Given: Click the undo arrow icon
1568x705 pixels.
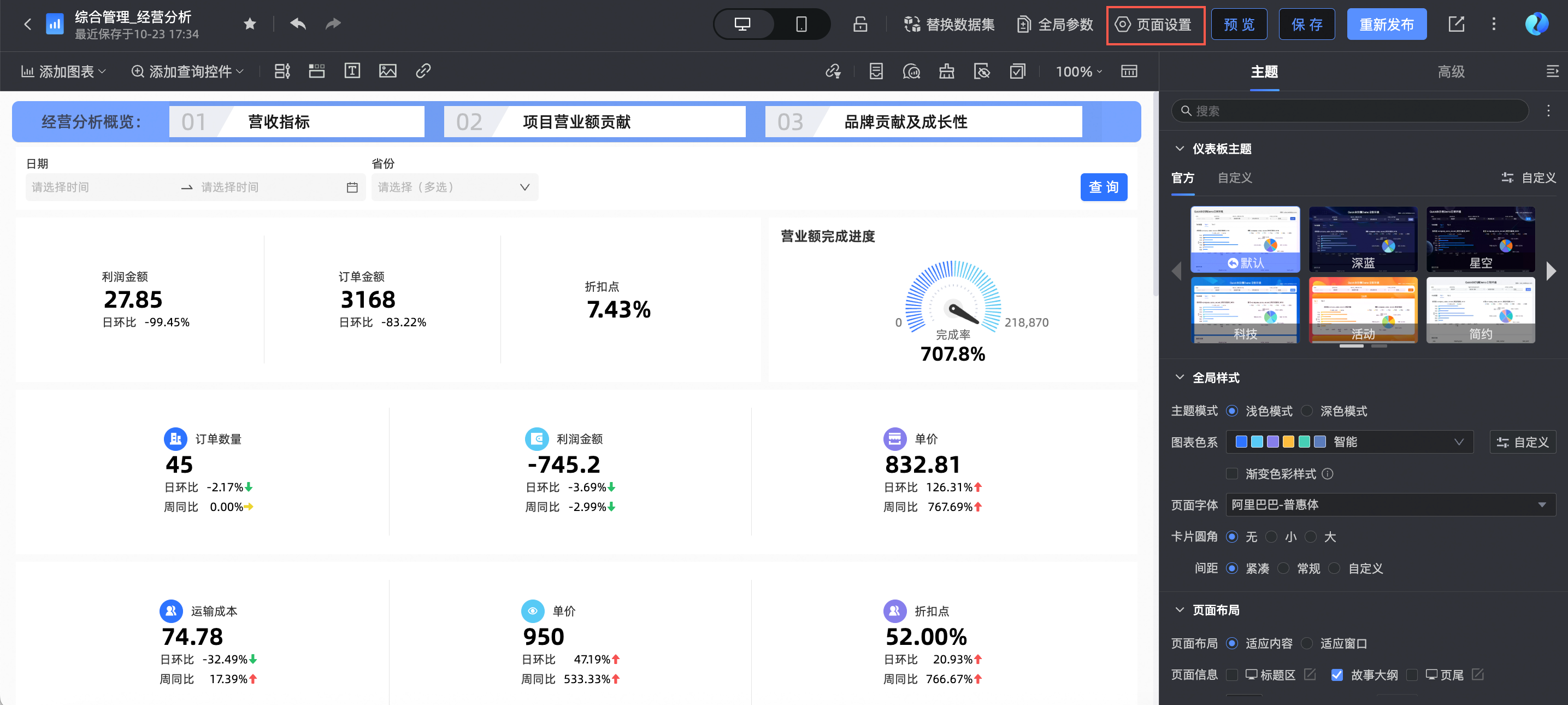Looking at the screenshot, I should (x=298, y=25).
